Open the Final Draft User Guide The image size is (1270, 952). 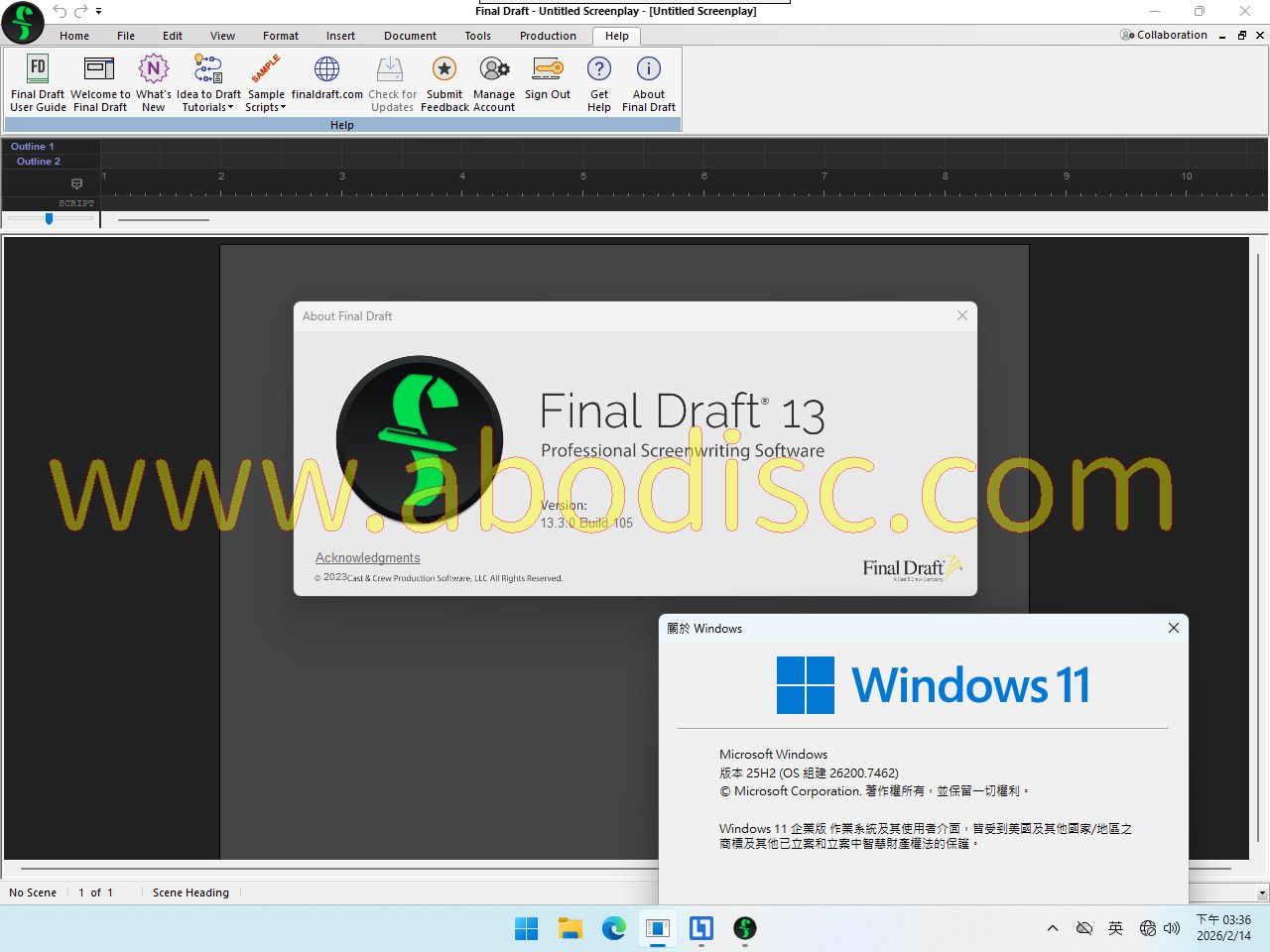38,82
